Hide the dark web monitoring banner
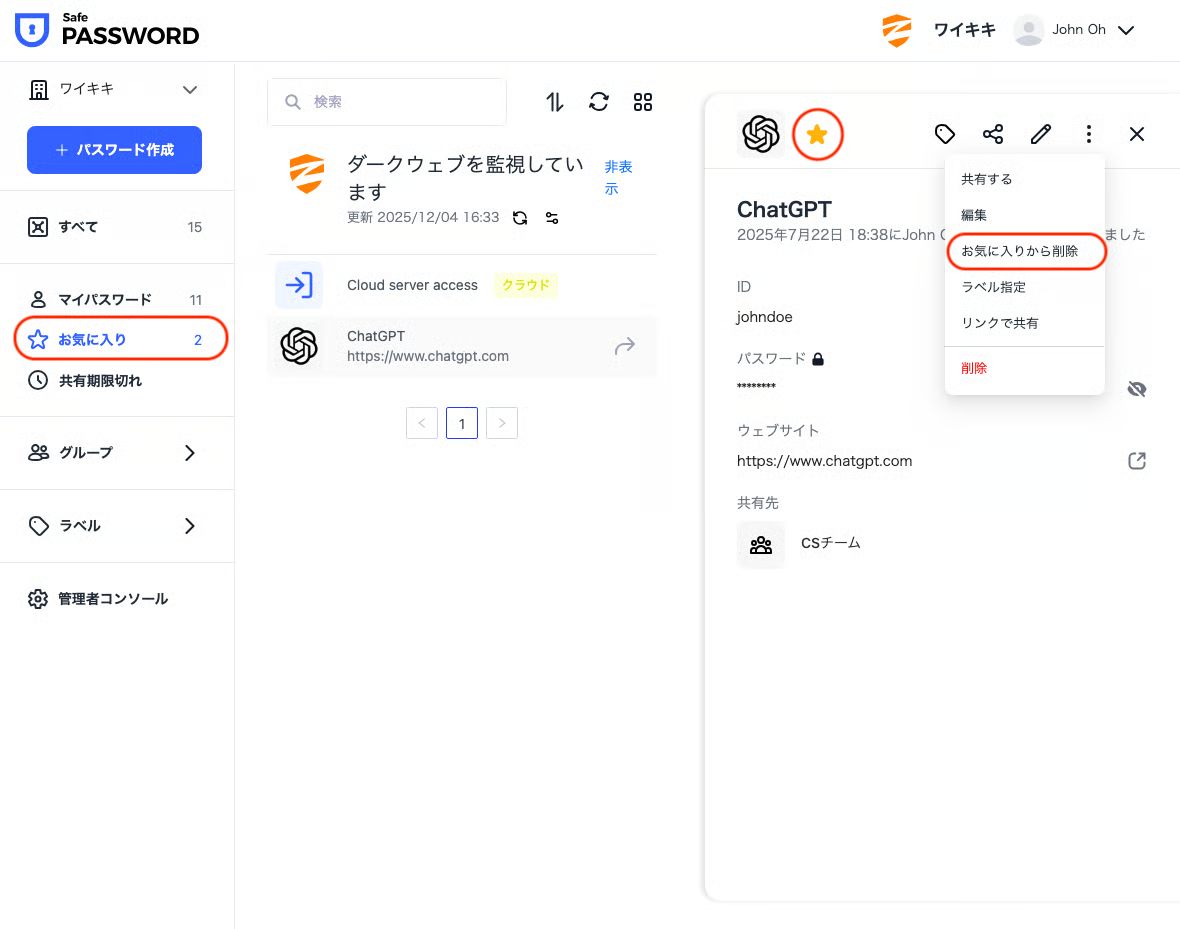Viewport: 1180px width, 929px height. [x=617, y=177]
